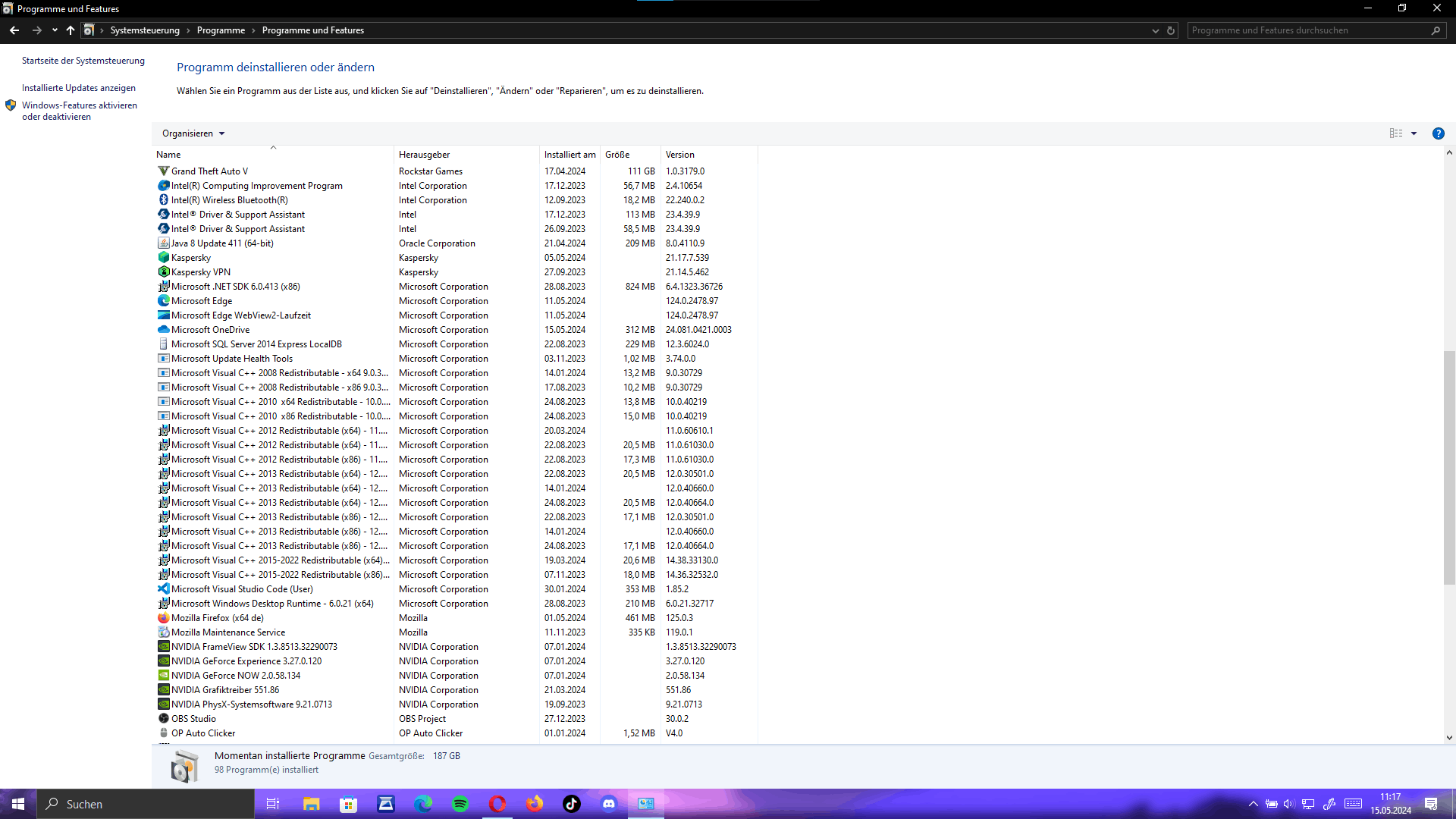Image resolution: width=1456 pixels, height=819 pixels.
Task: Open Installierte Updates anzeigen link
Action: click(79, 88)
